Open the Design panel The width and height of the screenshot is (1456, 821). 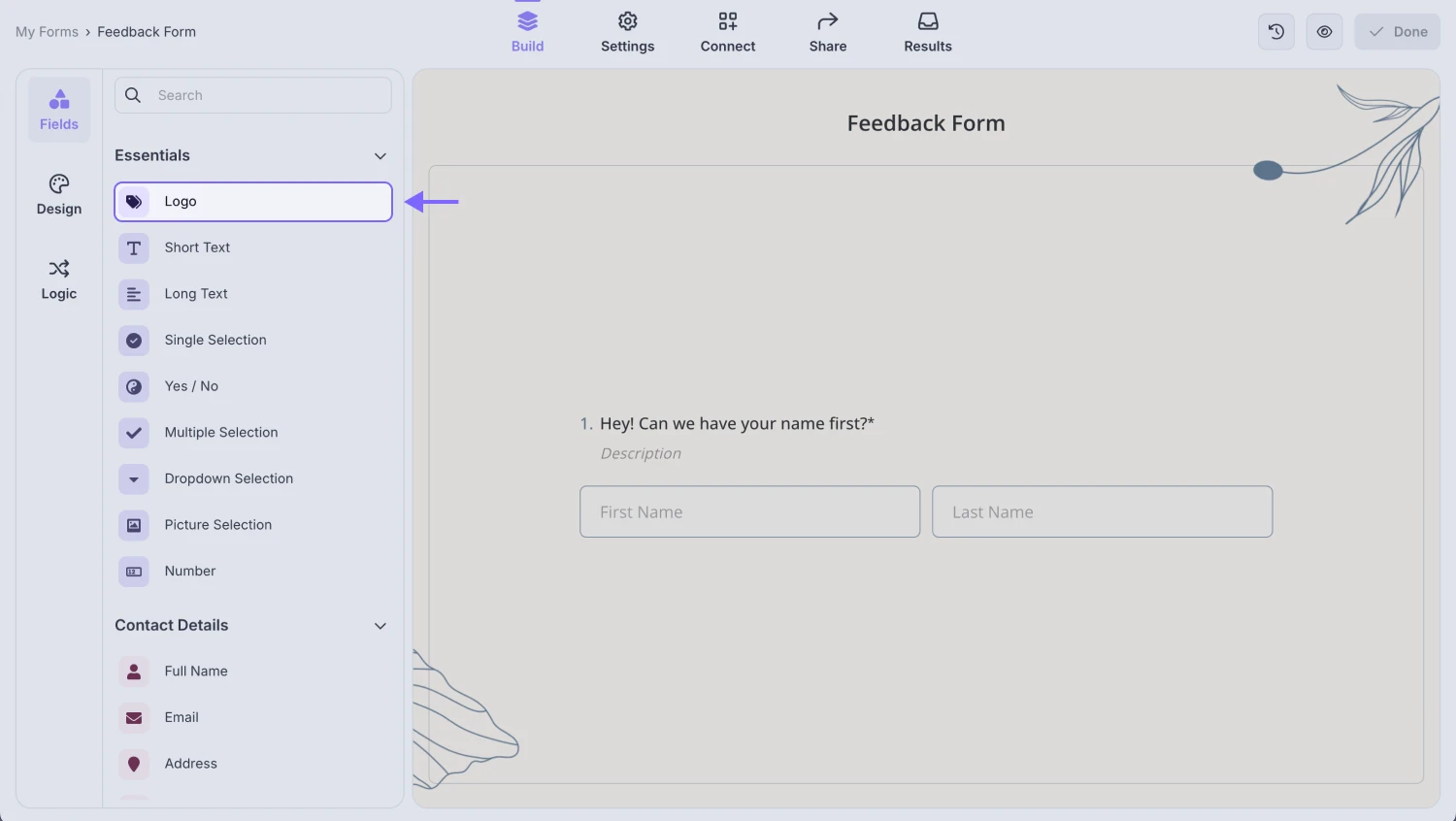point(58,194)
